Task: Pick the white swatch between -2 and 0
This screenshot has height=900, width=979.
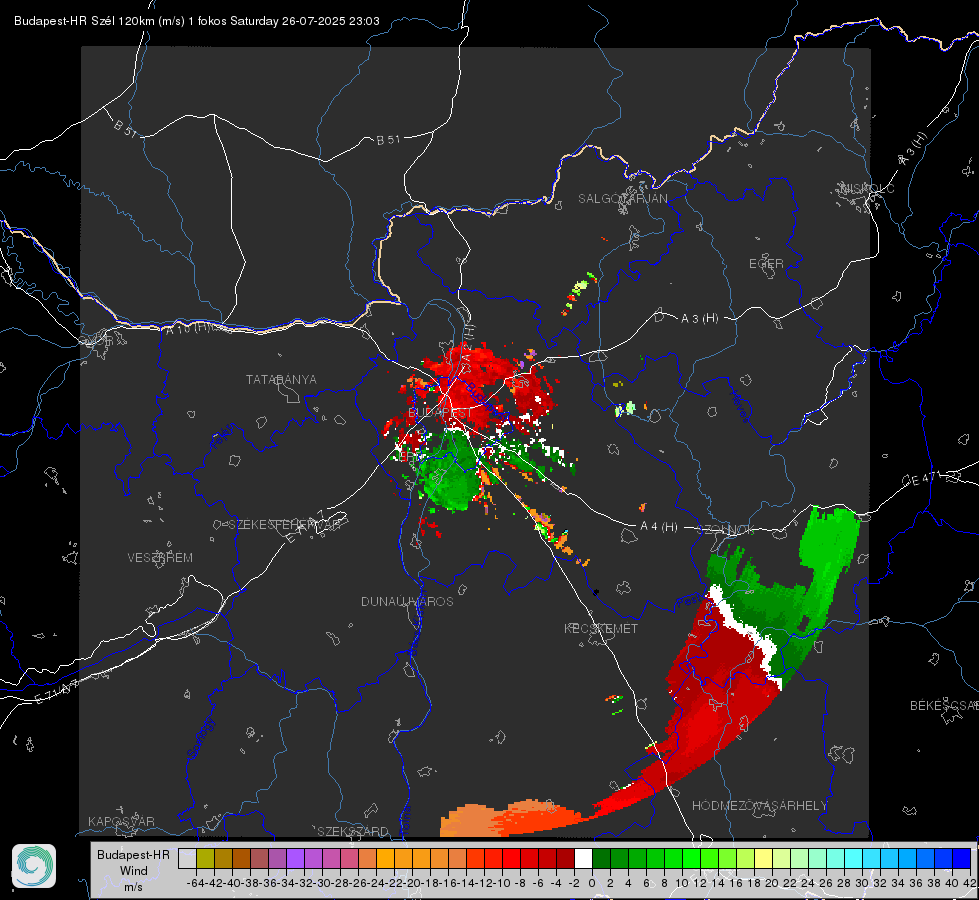Action: [x=583, y=858]
